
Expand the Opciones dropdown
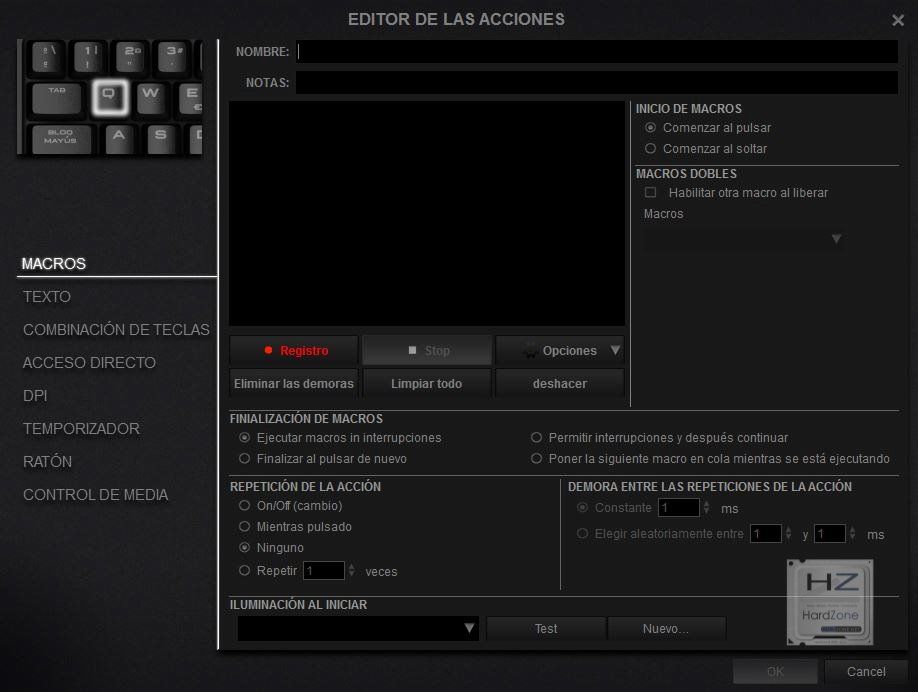[x=559, y=351]
